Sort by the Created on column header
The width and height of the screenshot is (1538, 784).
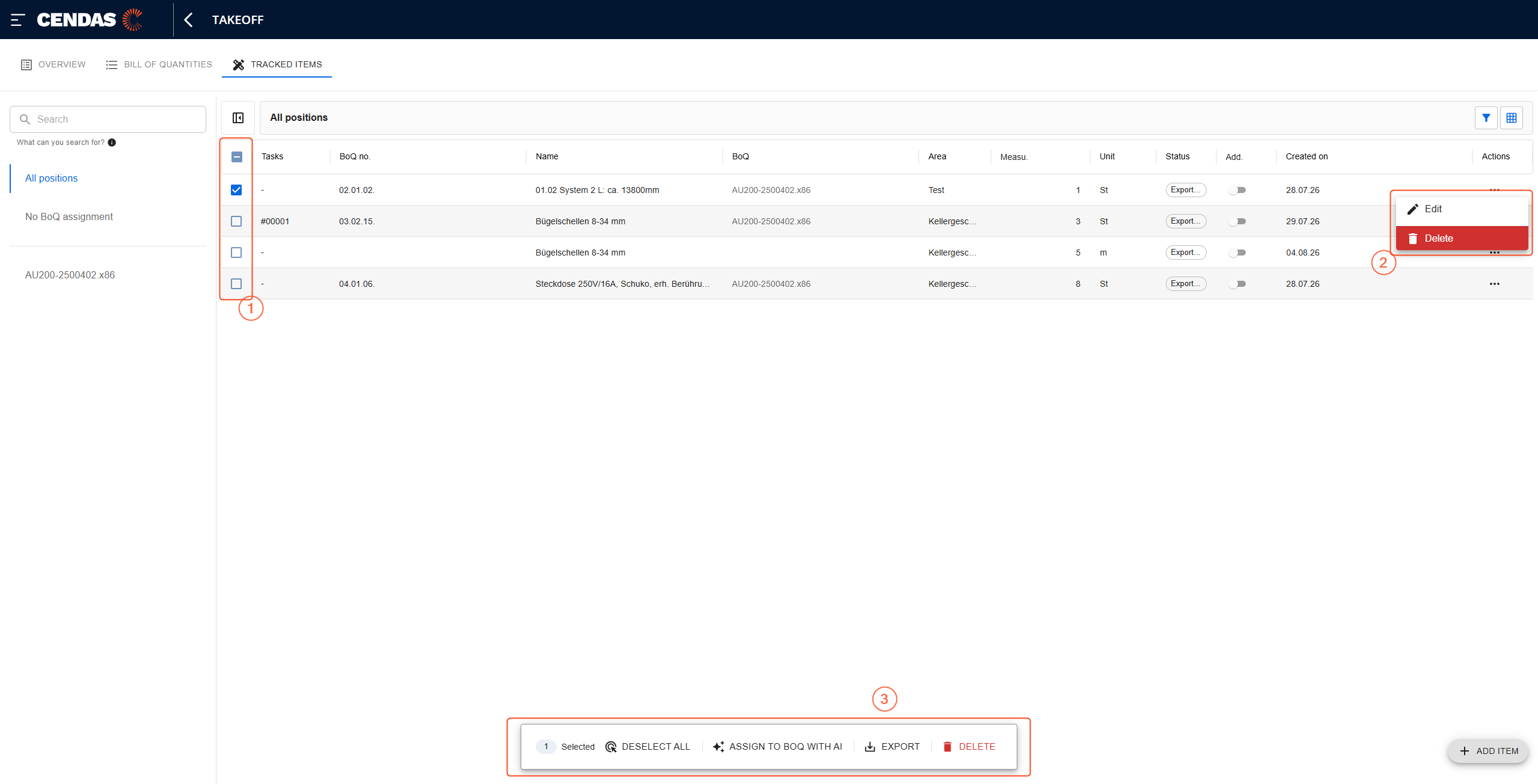1307,156
